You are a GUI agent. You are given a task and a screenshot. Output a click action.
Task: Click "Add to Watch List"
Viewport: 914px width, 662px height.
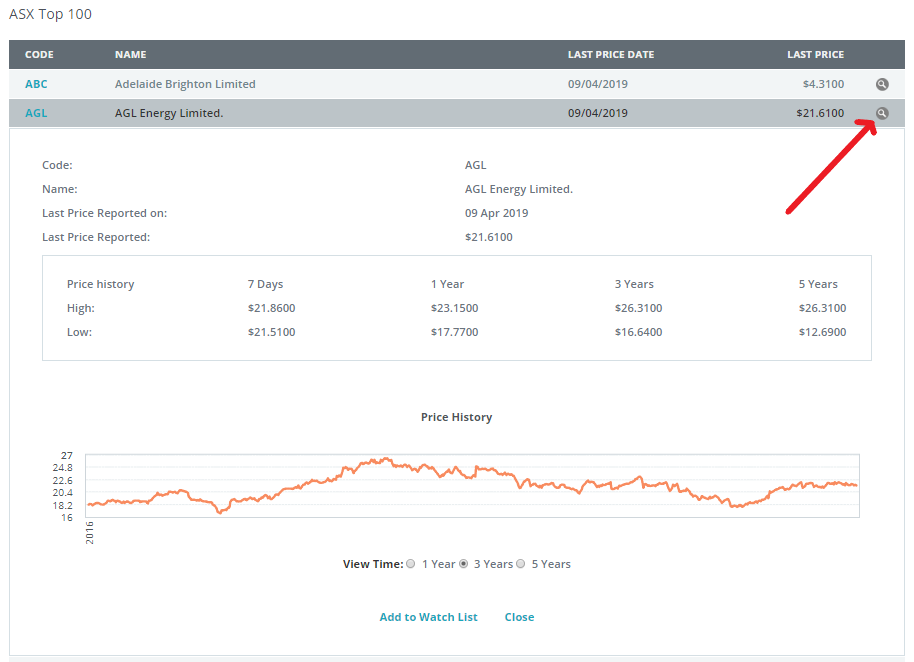(x=428, y=617)
